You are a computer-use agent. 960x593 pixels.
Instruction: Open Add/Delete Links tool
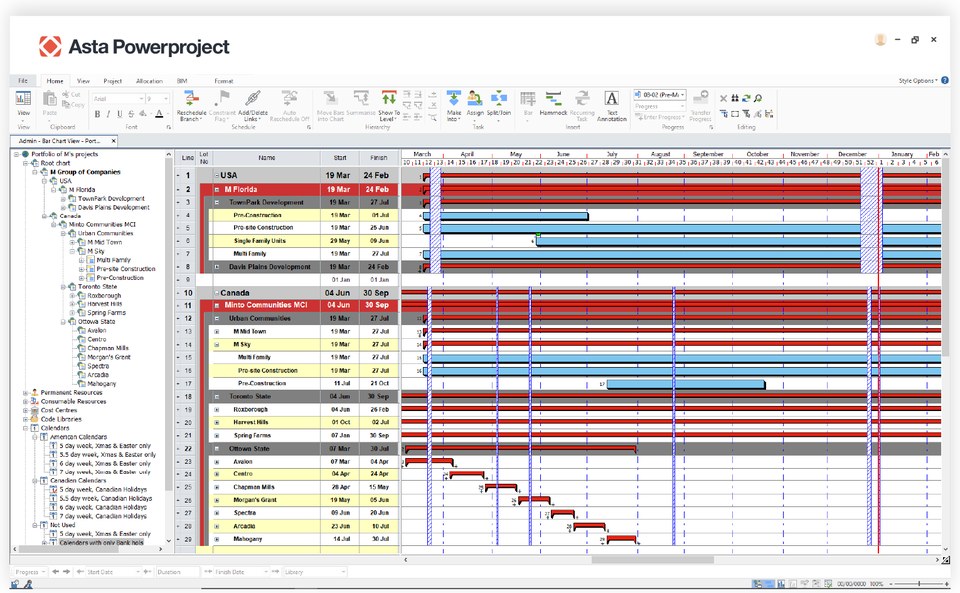point(252,105)
